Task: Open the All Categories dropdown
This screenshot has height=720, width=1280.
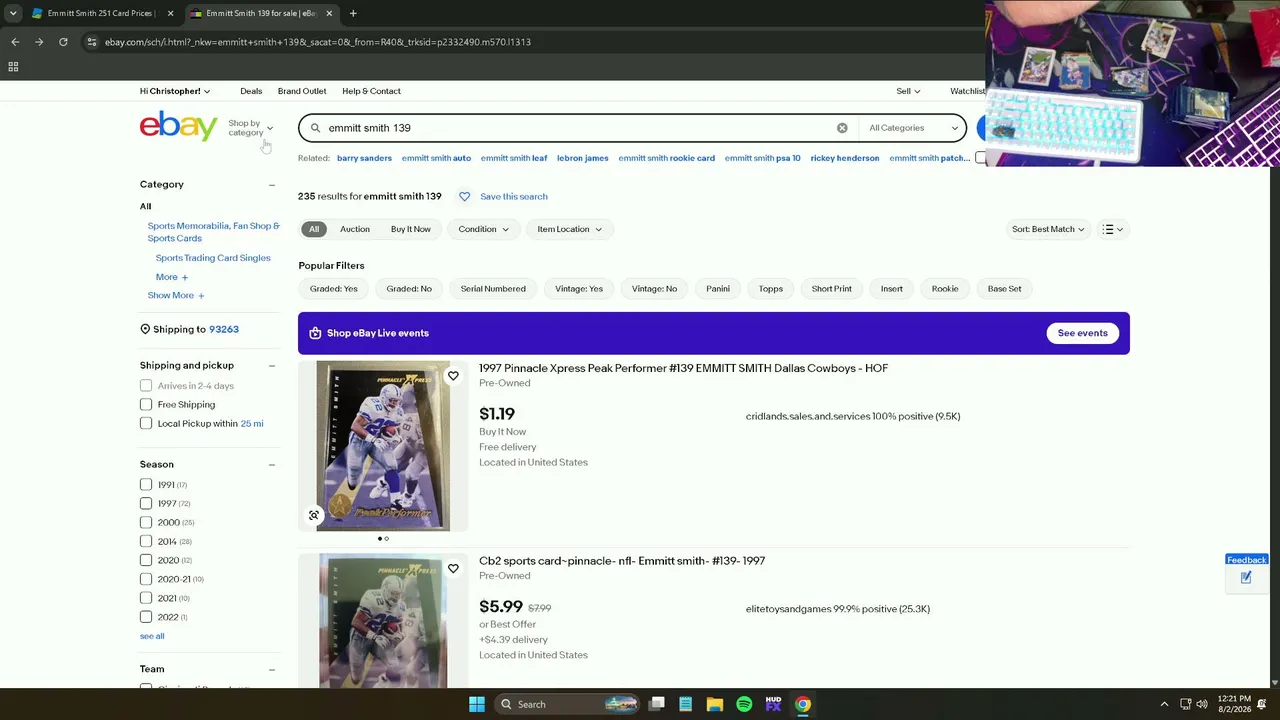Action: pyautogui.click(x=913, y=128)
